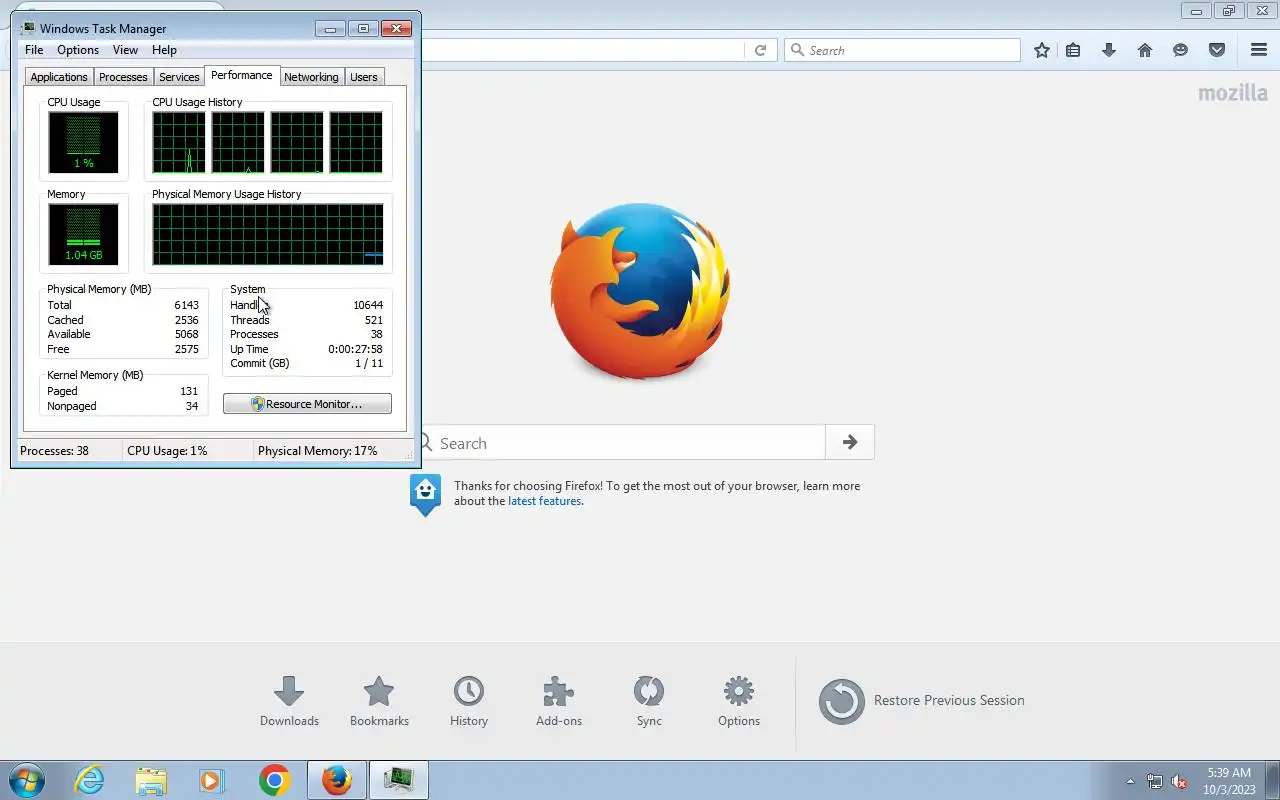Open the View menu in Task Manager
This screenshot has height=800, width=1280.
point(125,50)
